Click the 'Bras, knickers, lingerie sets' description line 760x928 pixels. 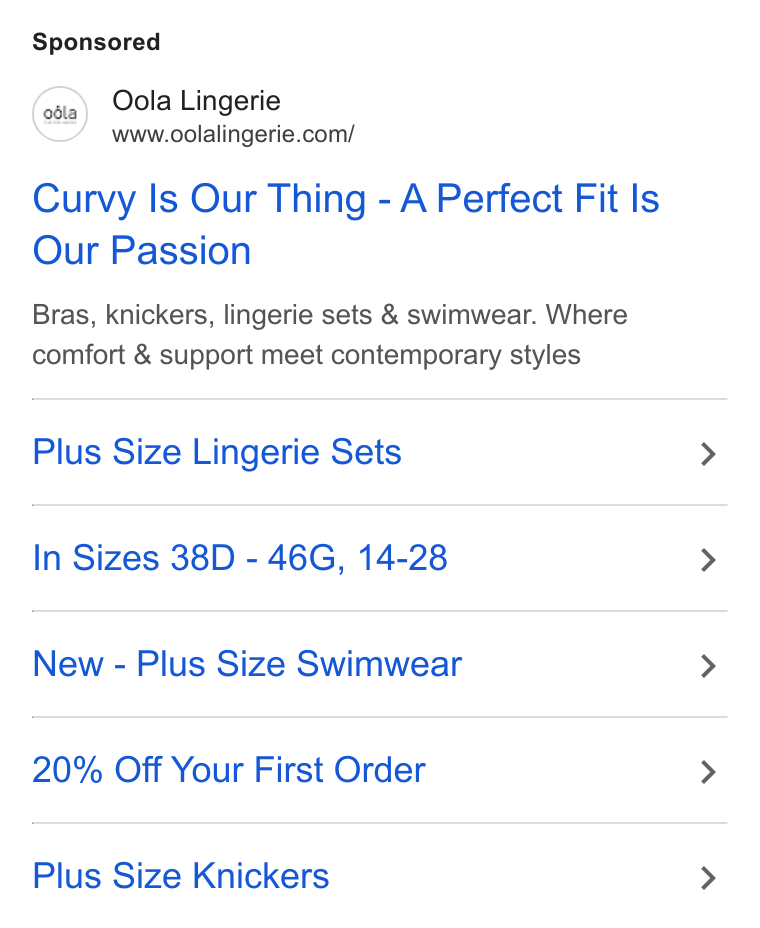click(x=330, y=315)
